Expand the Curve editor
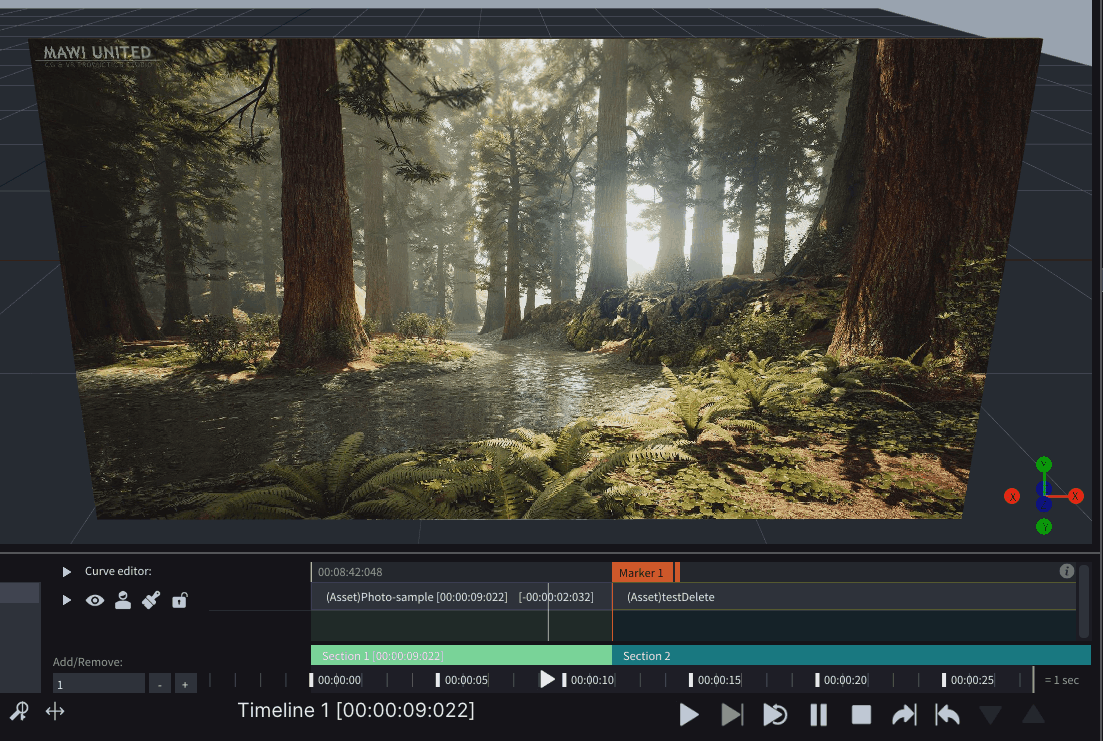This screenshot has width=1103, height=741. pyautogui.click(x=67, y=571)
